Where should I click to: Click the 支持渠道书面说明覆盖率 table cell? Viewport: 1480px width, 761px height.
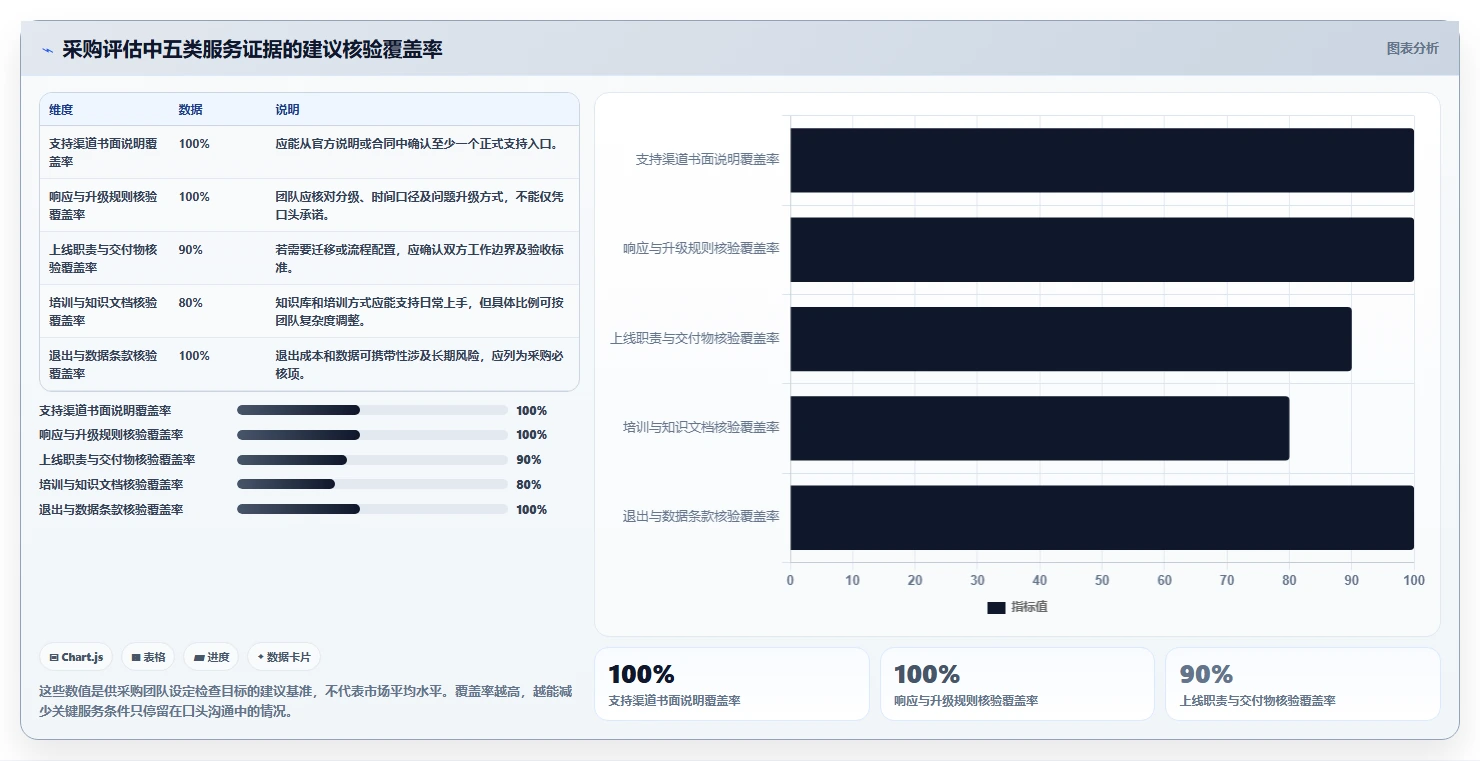(104, 152)
